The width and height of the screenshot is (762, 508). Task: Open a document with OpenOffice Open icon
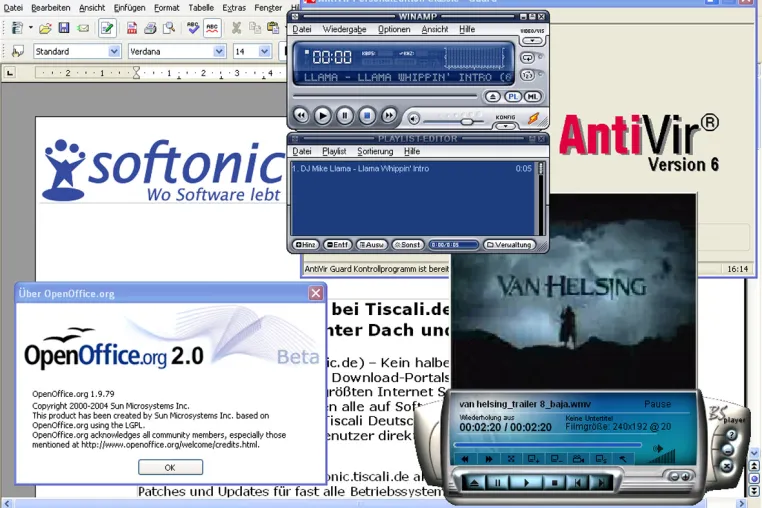click(45, 28)
